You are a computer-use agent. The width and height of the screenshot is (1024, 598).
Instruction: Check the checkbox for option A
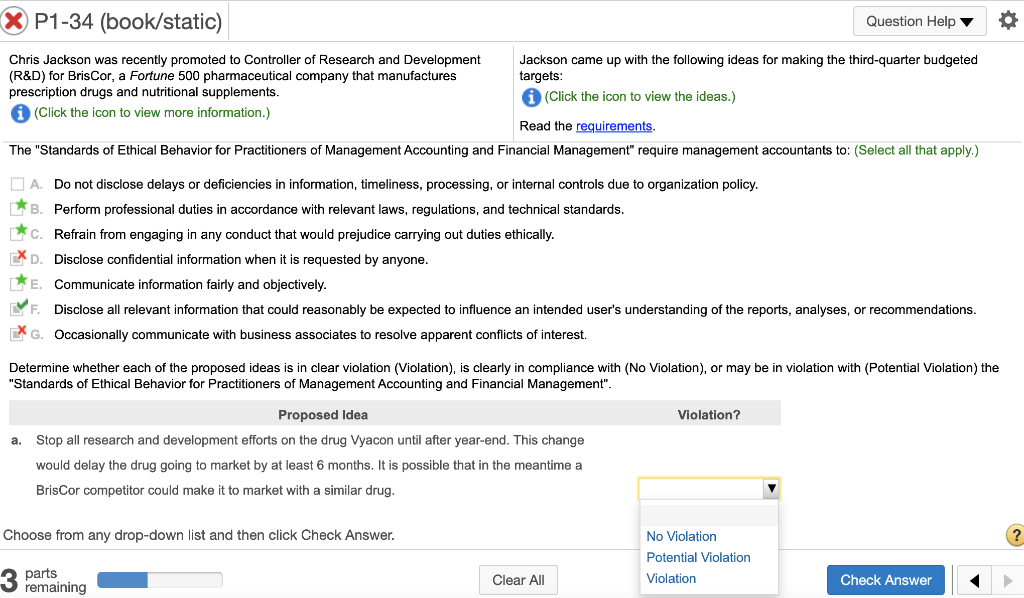(x=16, y=183)
